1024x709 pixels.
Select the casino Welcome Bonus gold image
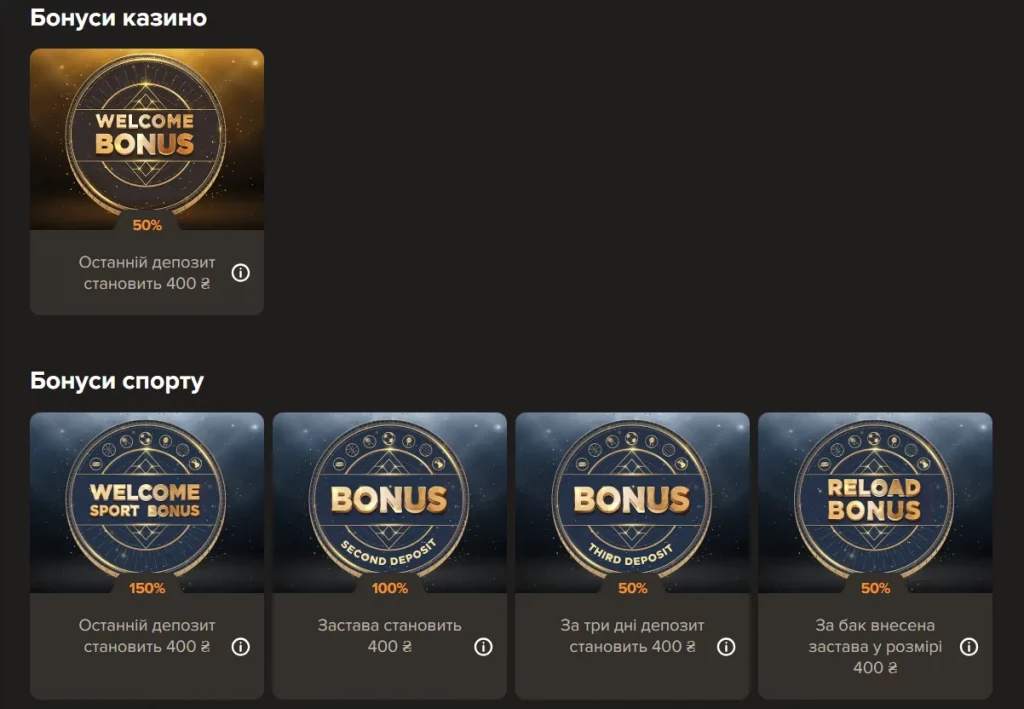tap(147, 139)
